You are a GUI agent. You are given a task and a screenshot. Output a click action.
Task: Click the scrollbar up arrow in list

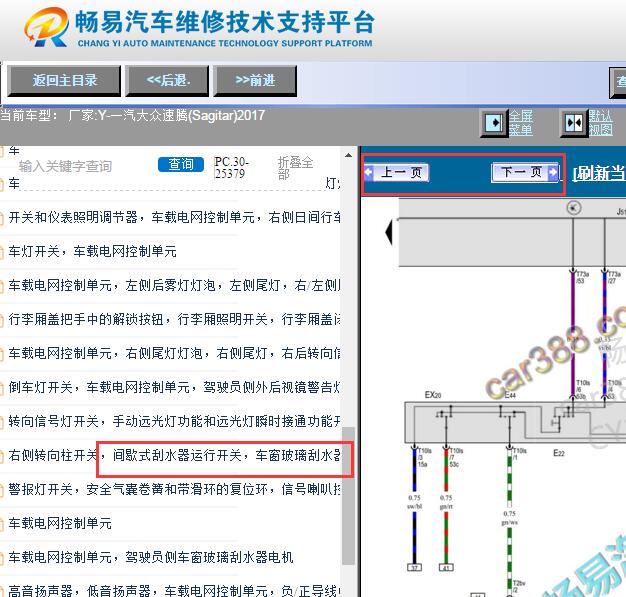point(348,155)
